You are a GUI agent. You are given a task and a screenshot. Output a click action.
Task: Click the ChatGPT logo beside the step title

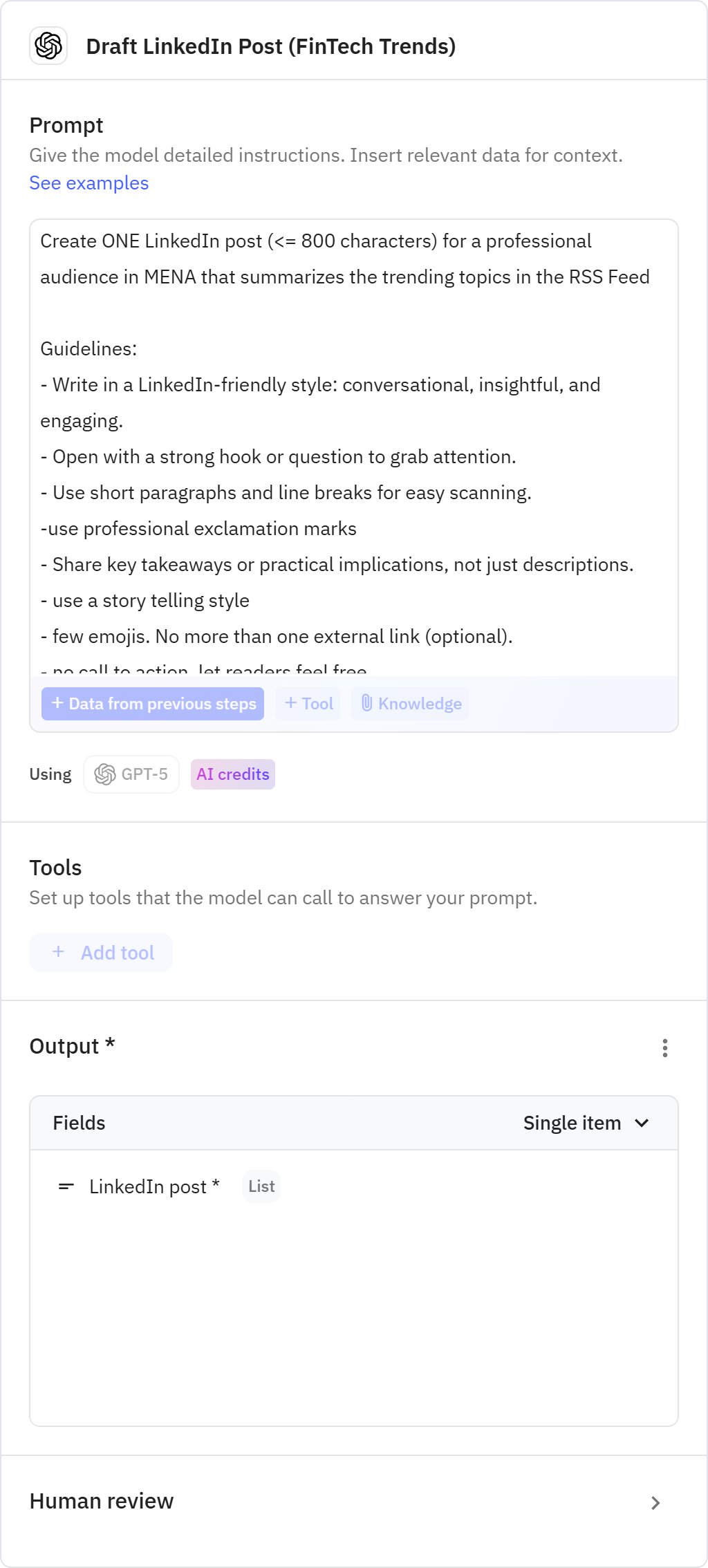[x=48, y=47]
